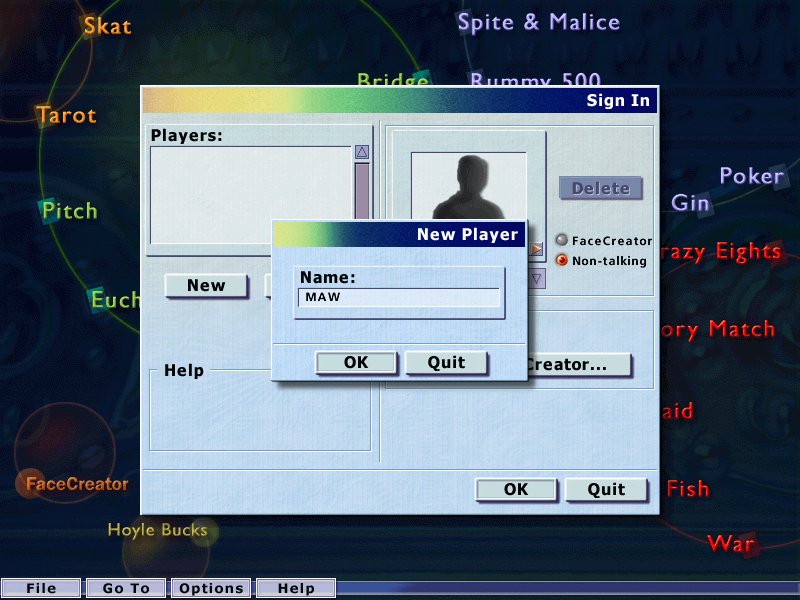Open the Options menu
800x600 pixels.
tap(211, 588)
